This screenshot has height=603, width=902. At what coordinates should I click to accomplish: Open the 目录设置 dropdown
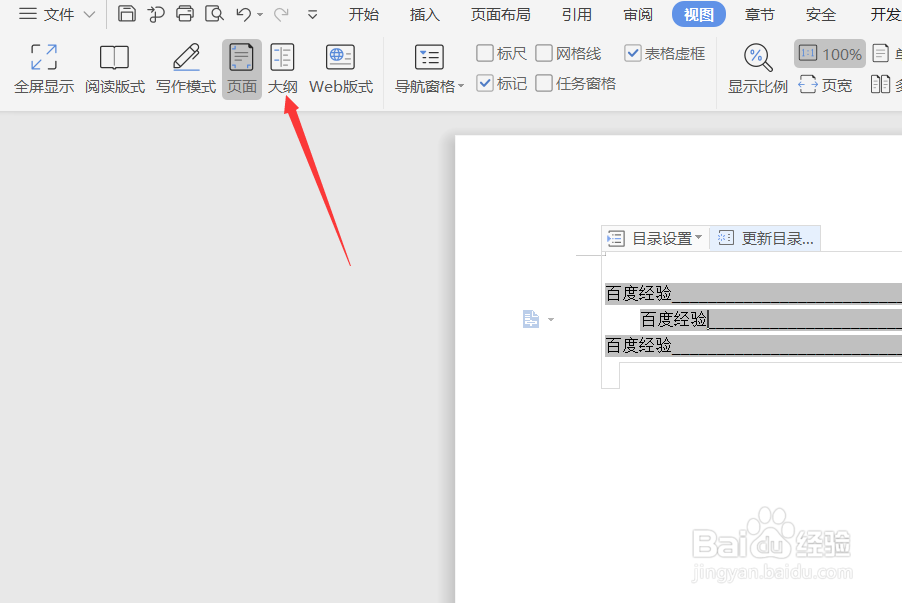click(x=656, y=238)
